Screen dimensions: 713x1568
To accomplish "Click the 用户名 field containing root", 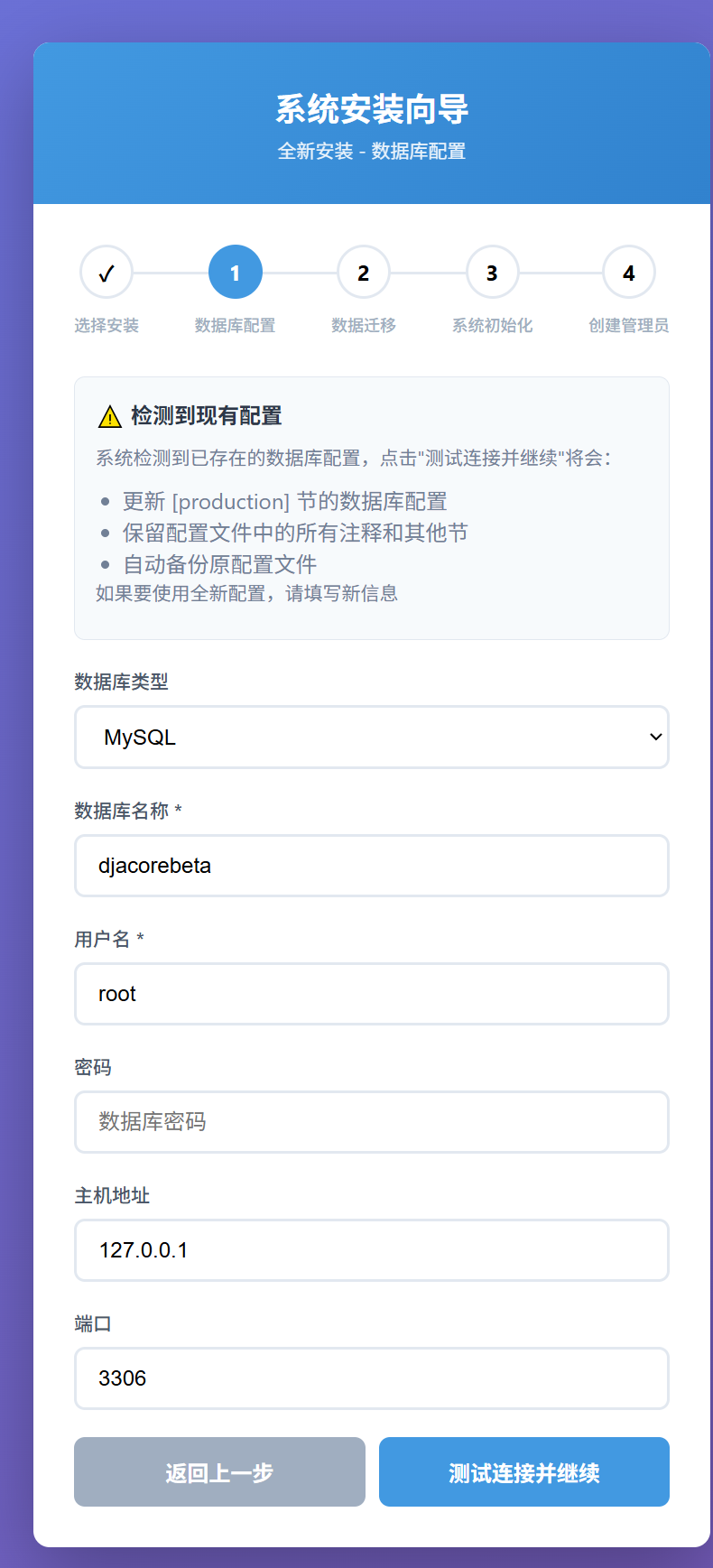I will coord(371,994).
